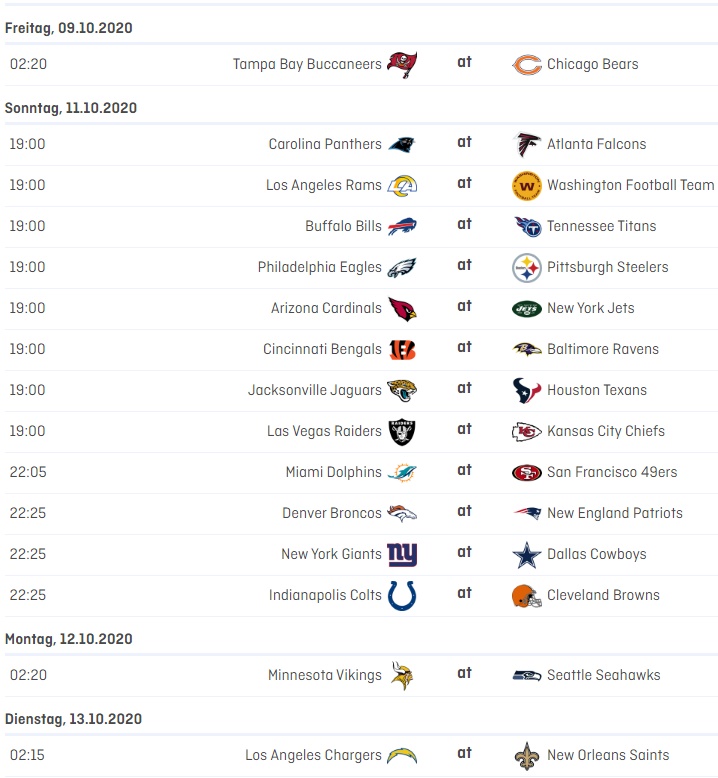Click the Tampa Bay Buccaneers logo
This screenshot has width=718, height=778.
pyautogui.click(x=402, y=64)
